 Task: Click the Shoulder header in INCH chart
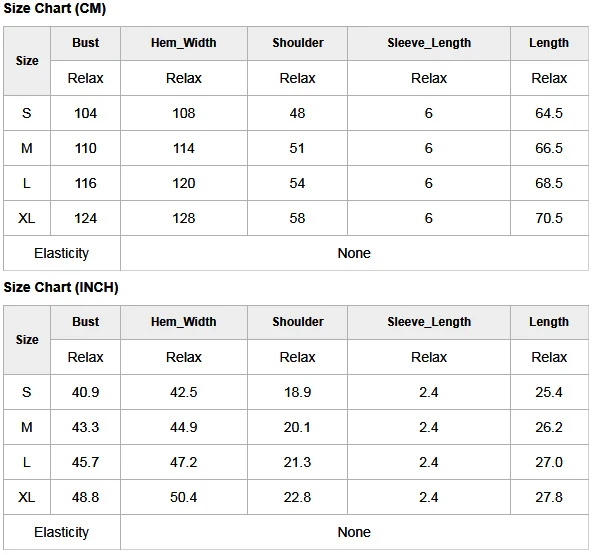pyautogui.click(x=298, y=322)
